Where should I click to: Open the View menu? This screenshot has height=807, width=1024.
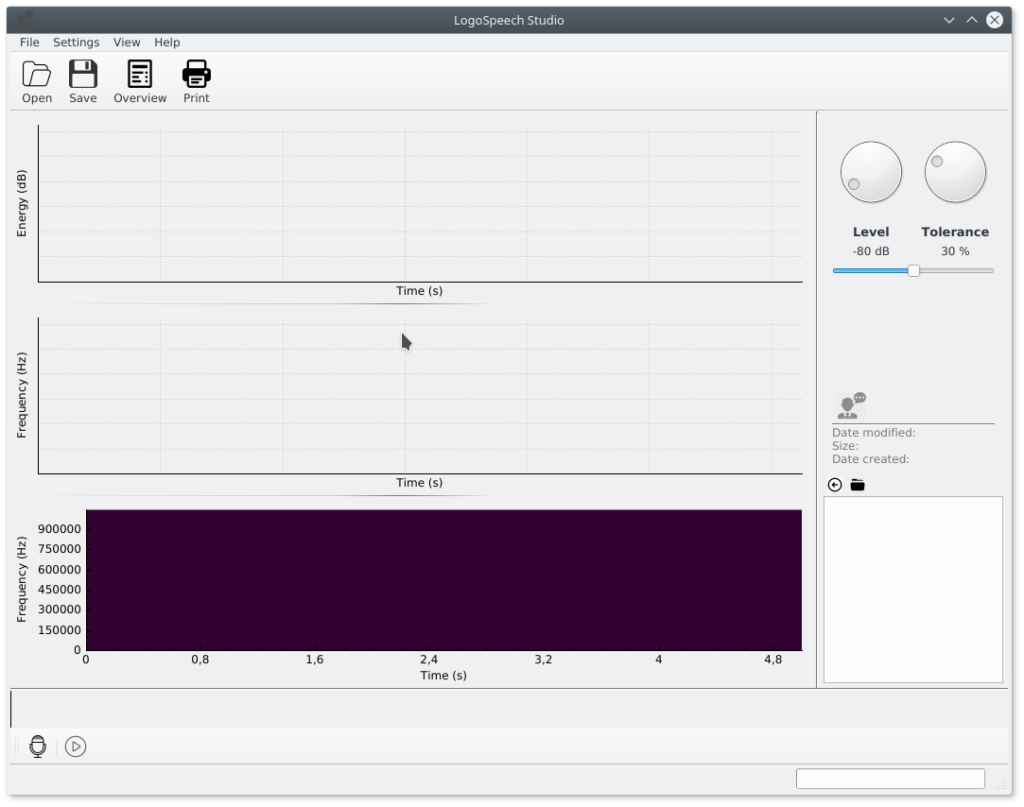pyautogui.click(x=126, y=42)
